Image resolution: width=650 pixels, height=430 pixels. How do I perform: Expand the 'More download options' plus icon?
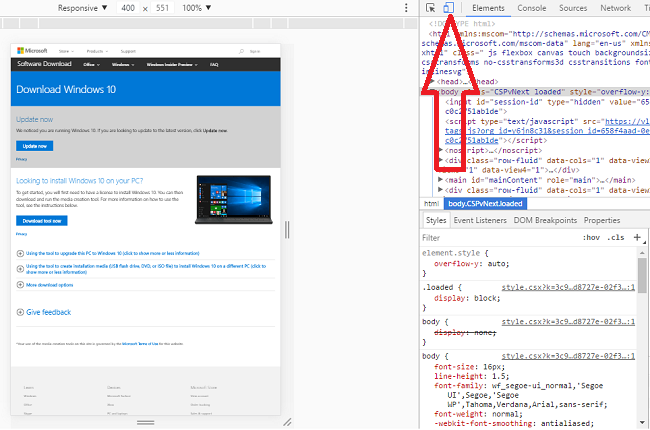pyautogui.click(x=20, y=285)
